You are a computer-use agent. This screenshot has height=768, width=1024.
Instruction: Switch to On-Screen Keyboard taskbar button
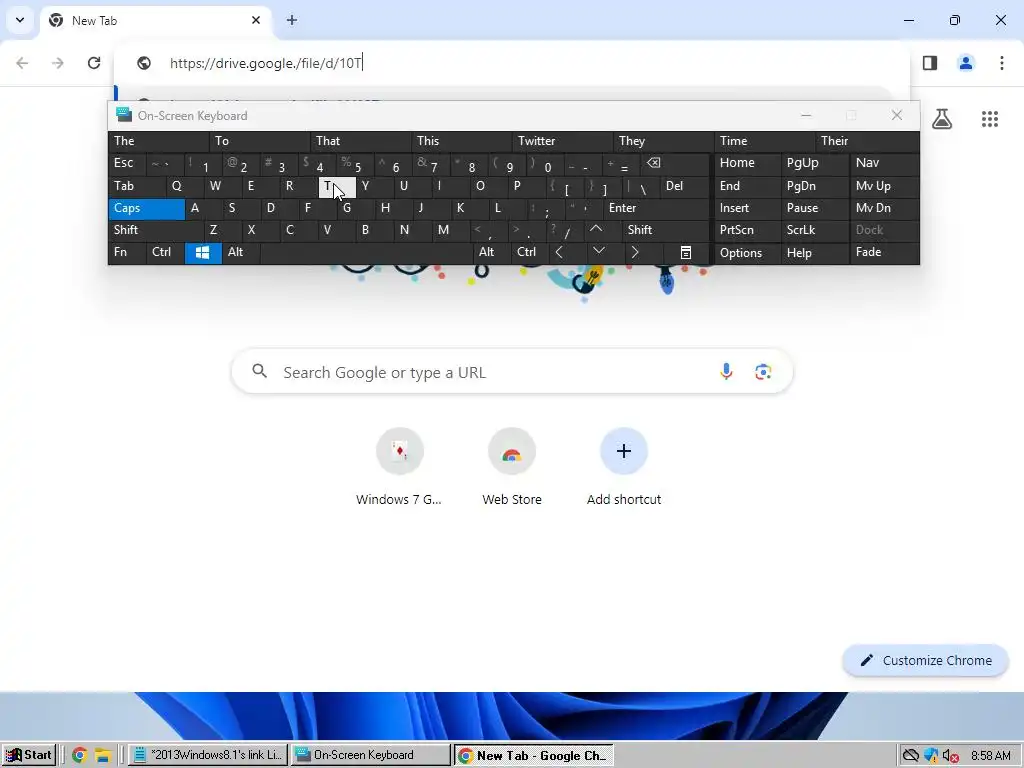(370, 755)
